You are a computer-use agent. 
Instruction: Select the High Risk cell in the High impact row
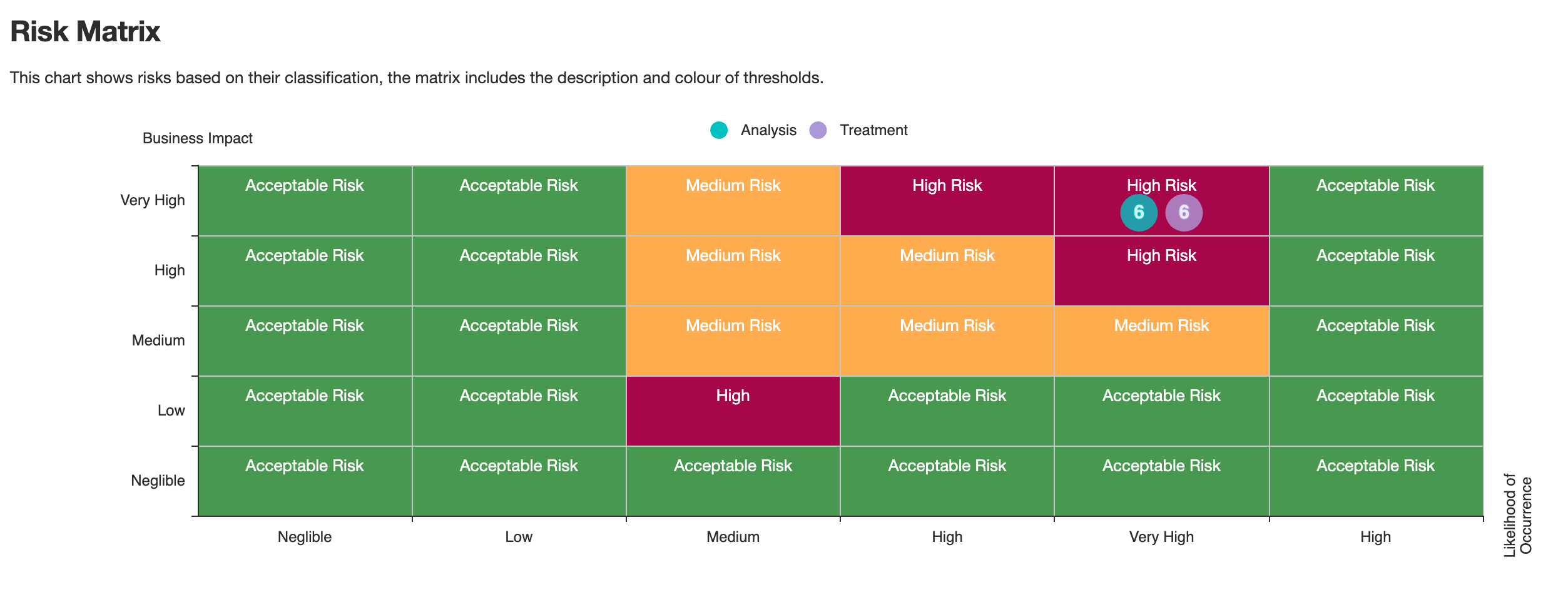1161,270
